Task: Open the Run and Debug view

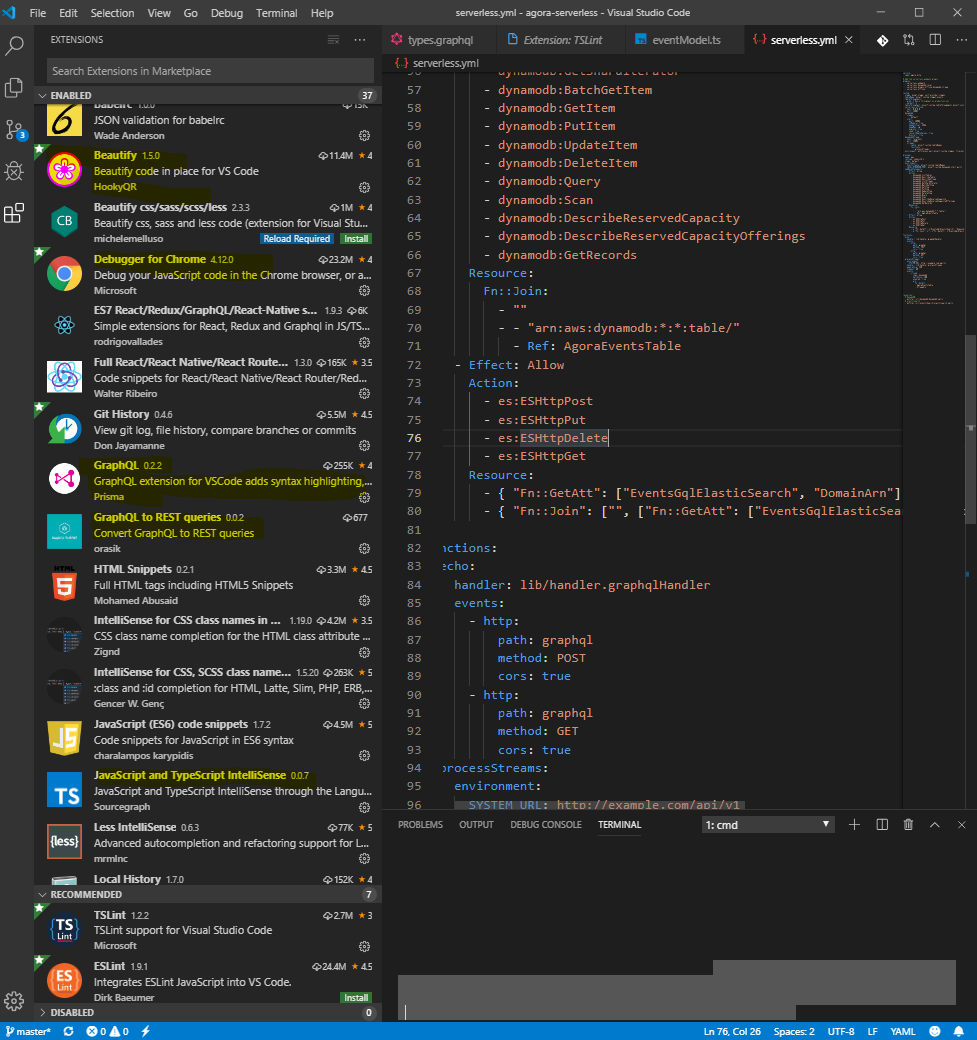Action: (13, 171)
